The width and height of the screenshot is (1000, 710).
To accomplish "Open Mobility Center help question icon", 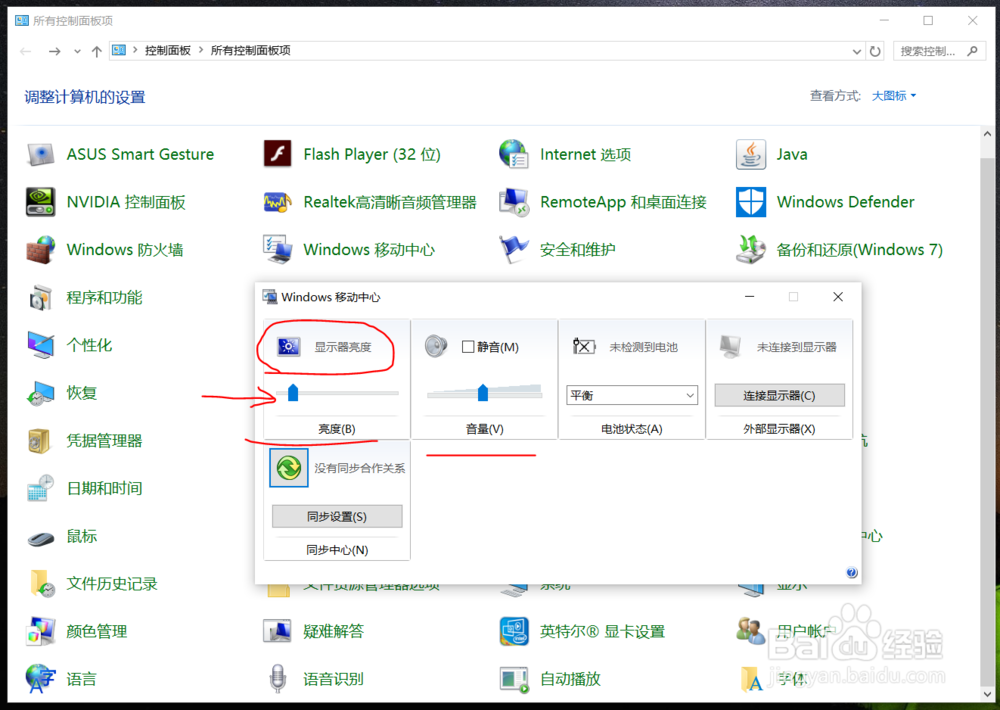I will 851,572.
